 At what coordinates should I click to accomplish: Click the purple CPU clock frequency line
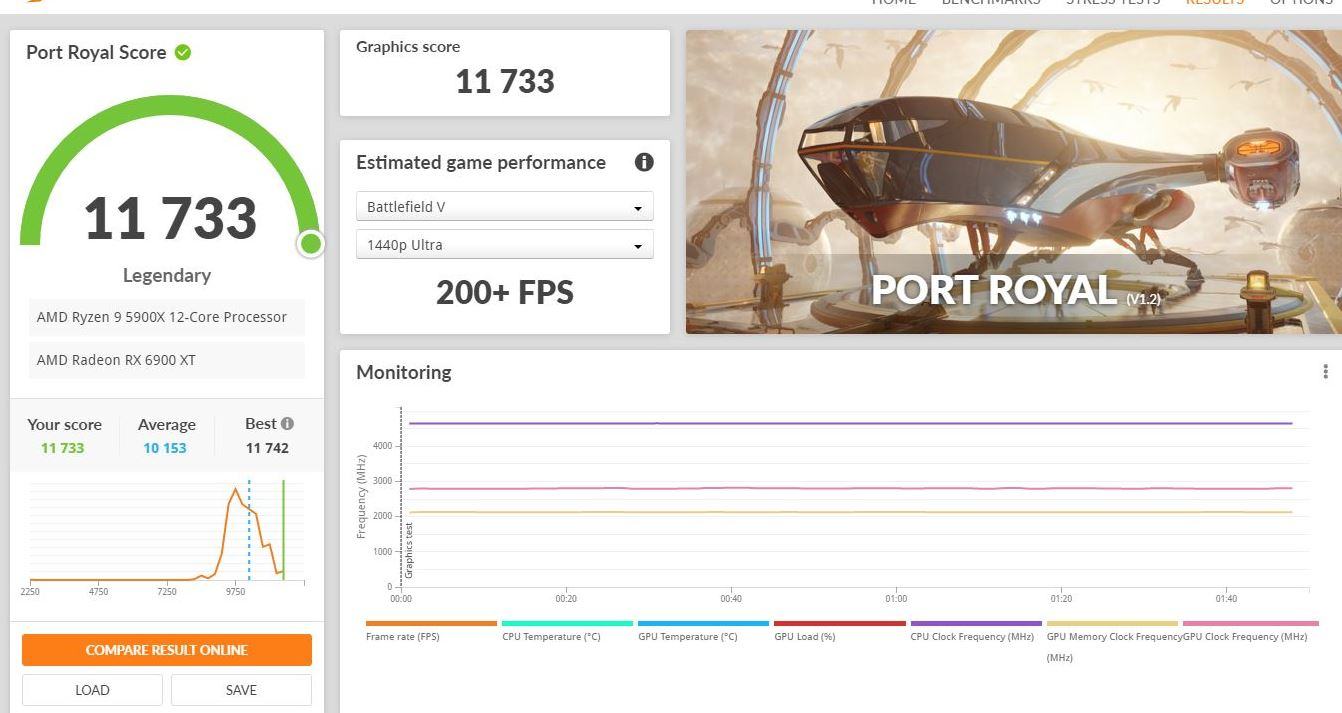[x=850, y=423]
